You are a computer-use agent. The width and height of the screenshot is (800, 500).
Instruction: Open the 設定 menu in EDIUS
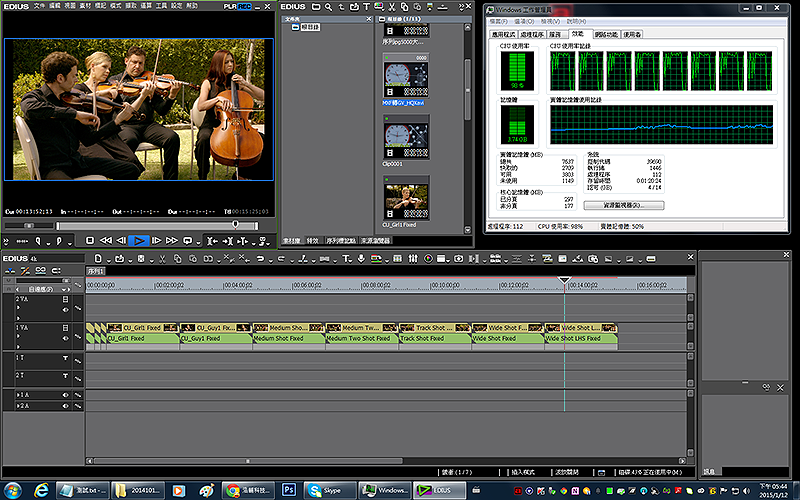(177, 6)
